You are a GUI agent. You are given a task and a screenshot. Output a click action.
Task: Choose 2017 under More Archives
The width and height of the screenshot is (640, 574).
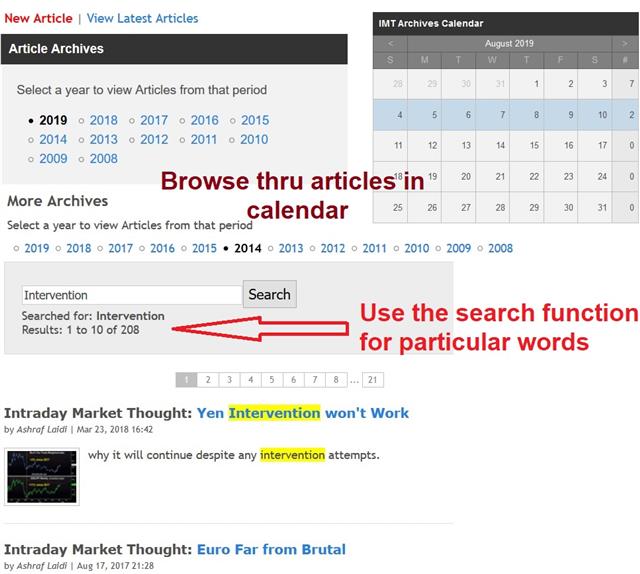click(x=120, y=248)
